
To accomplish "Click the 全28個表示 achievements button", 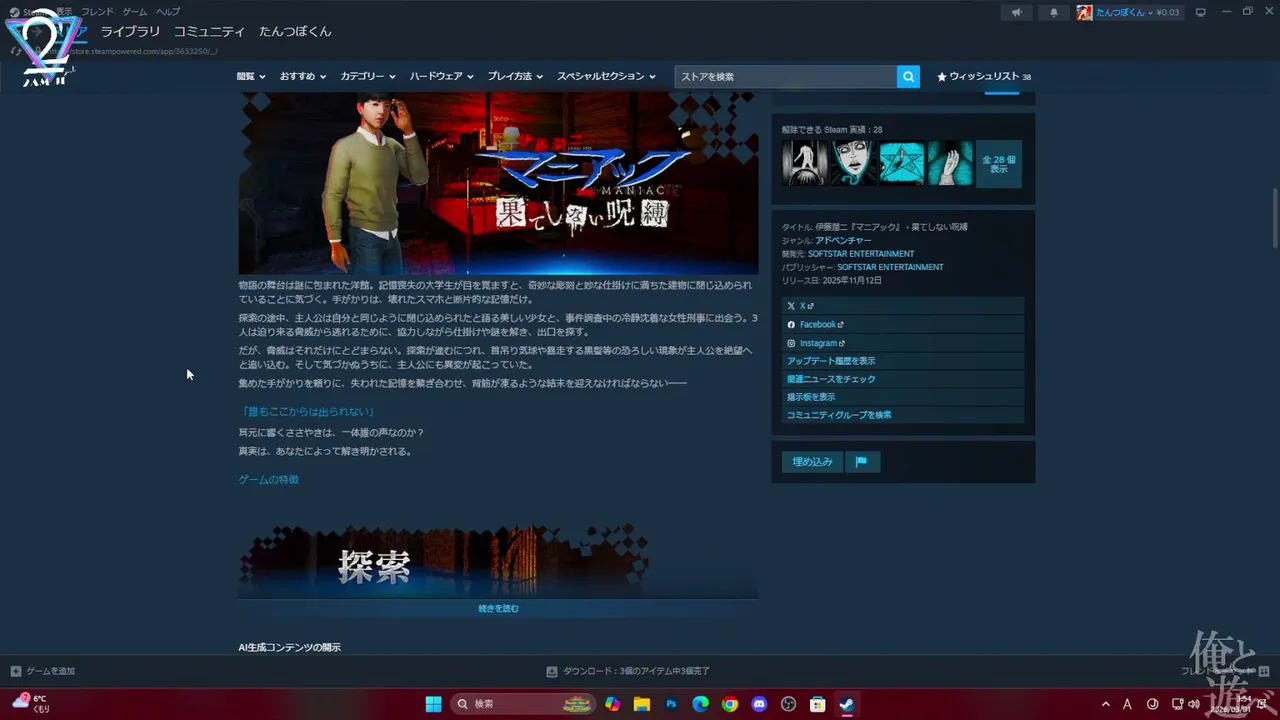I will tap(998, 163).
